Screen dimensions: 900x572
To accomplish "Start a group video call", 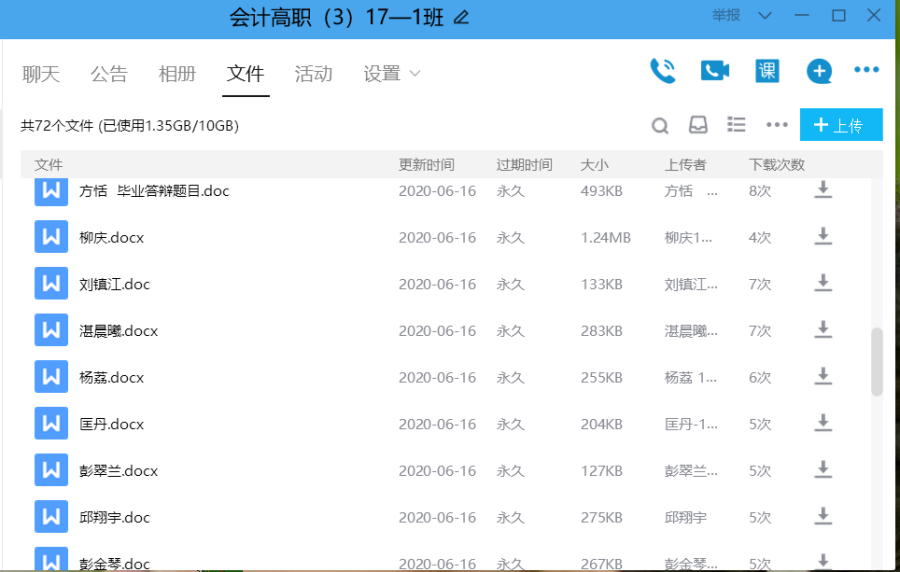I will 715,71.
